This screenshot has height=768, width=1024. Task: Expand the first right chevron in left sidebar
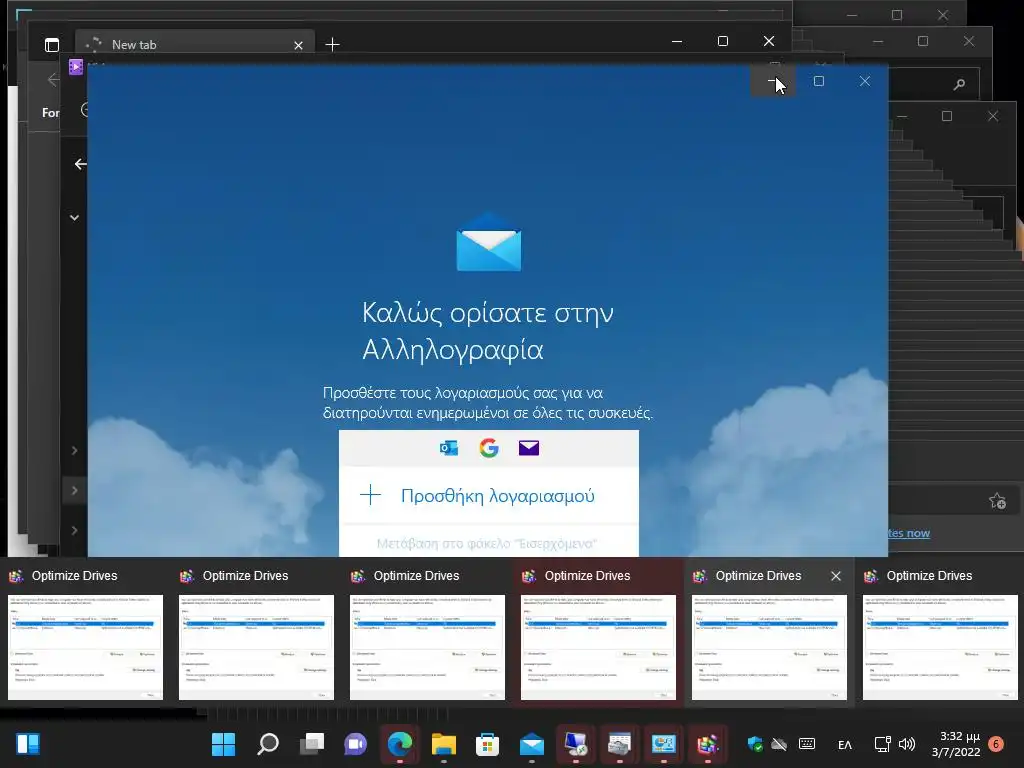click(74, 451)
